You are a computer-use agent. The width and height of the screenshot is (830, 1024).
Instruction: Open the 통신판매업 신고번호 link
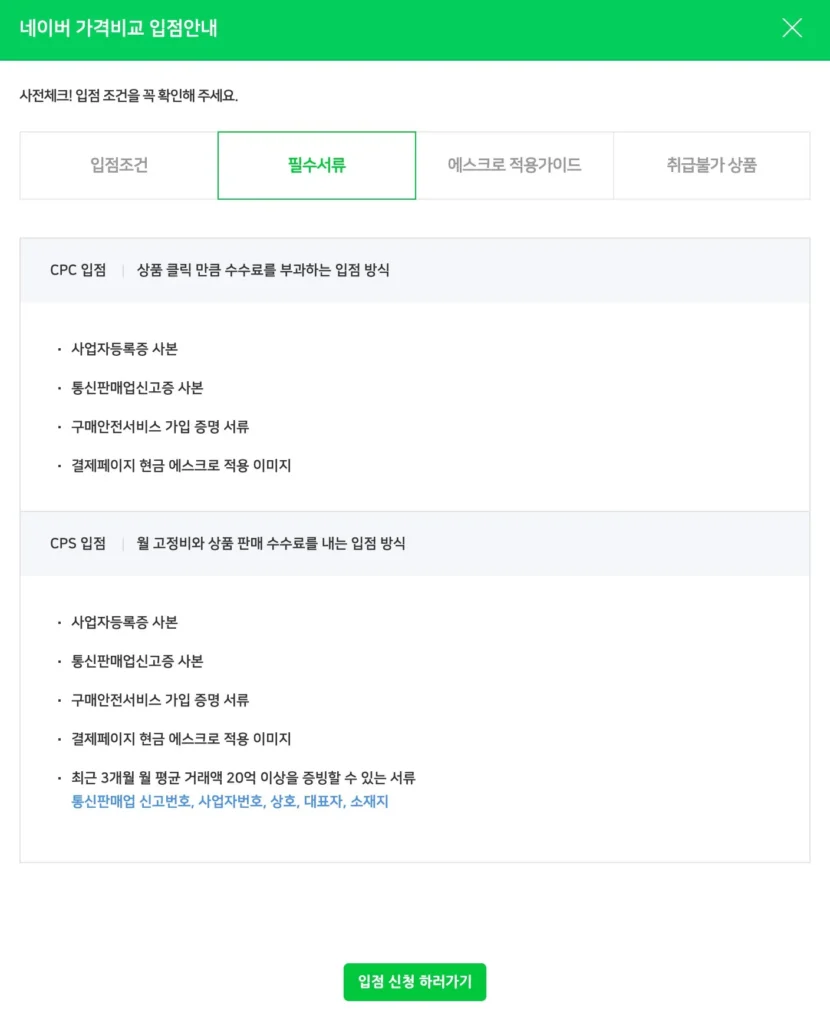click(124, 800)
